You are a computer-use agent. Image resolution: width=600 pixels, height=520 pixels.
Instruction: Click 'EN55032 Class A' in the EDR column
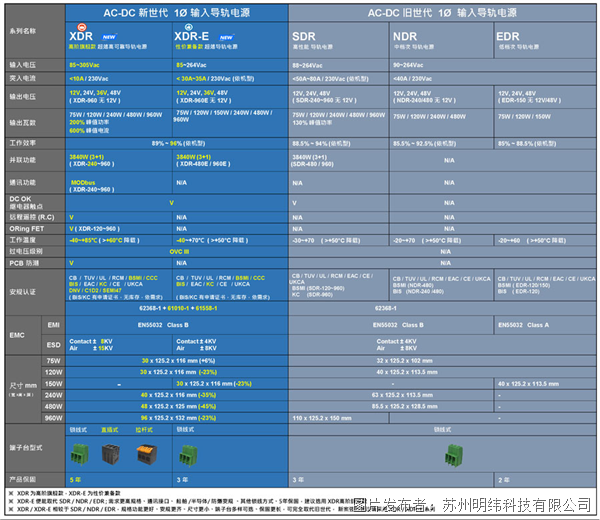(x=523, y=325)
